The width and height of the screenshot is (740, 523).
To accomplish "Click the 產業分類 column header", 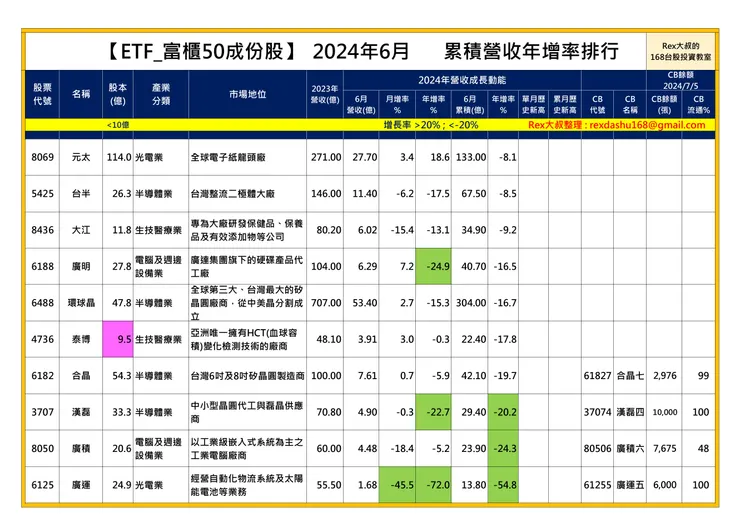I will click(161, 94).
